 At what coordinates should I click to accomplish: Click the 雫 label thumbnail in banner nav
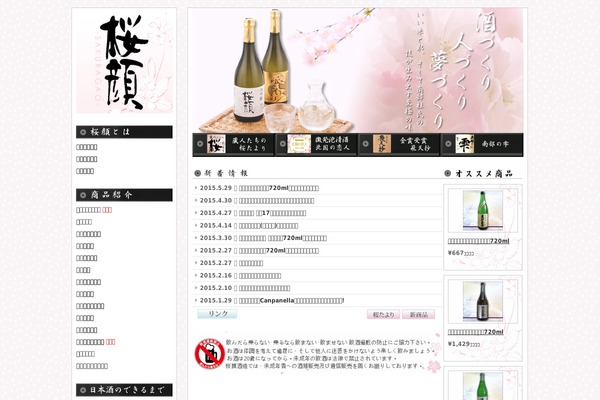pyautogui.click(x=465, y=144)
